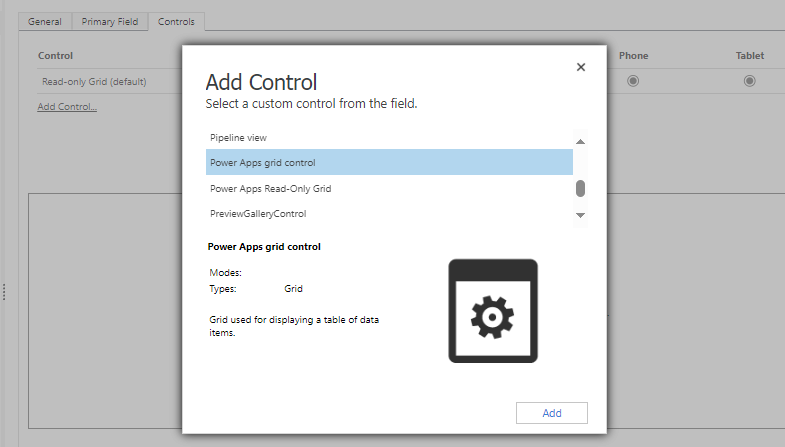785x447 pixels.
Task: Click the control list scrollbar thumb
Action: [x=580, y=188]
